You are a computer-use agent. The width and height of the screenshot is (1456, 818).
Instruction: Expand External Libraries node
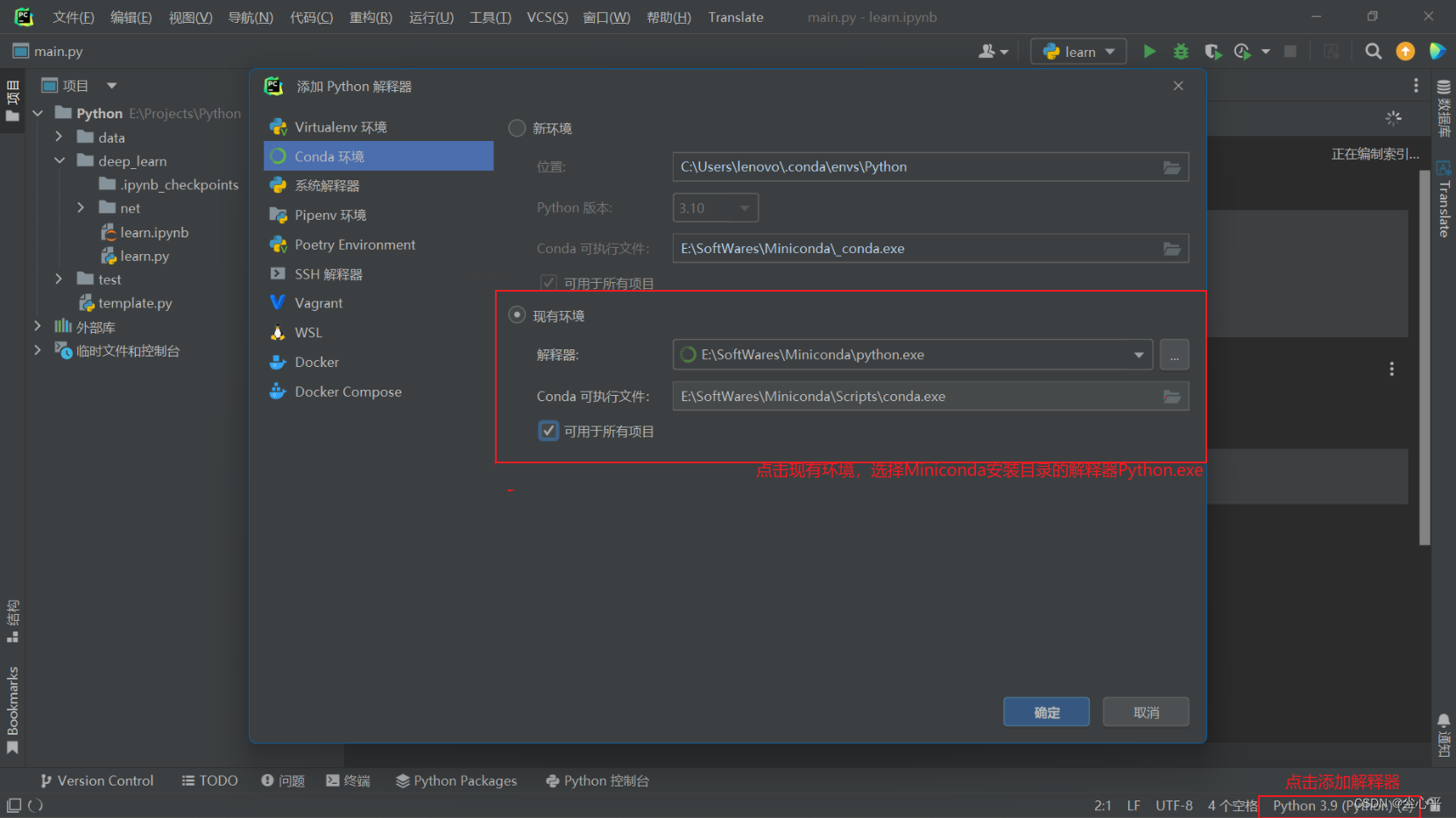(x=37, y=326)
